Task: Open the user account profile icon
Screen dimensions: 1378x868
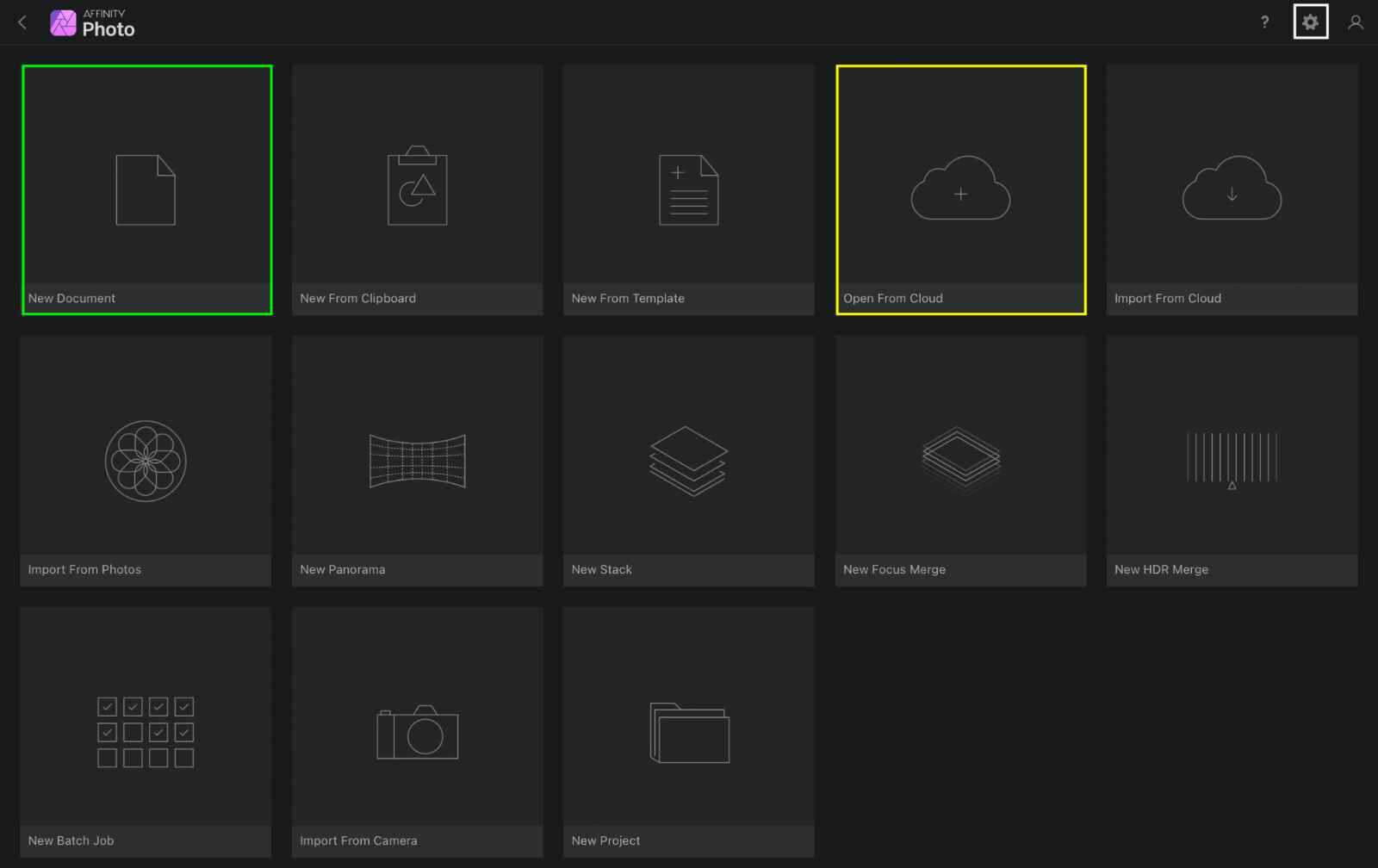Action: point(1356,22)
